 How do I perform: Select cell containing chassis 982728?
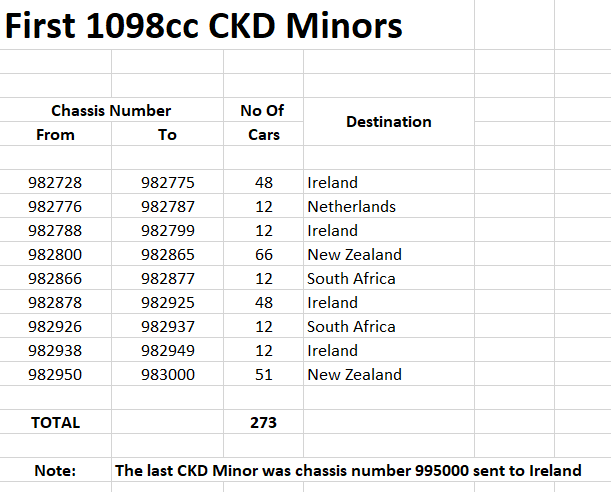click(x=55, y=182)
